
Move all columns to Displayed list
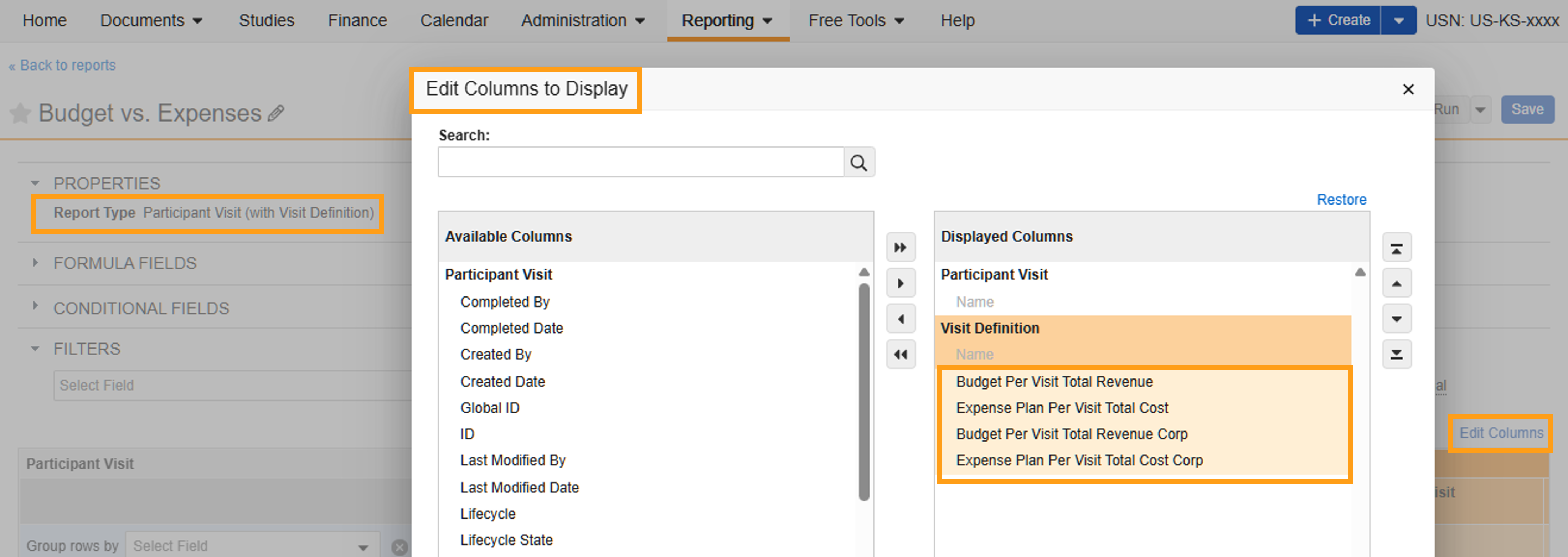point(900,248)
